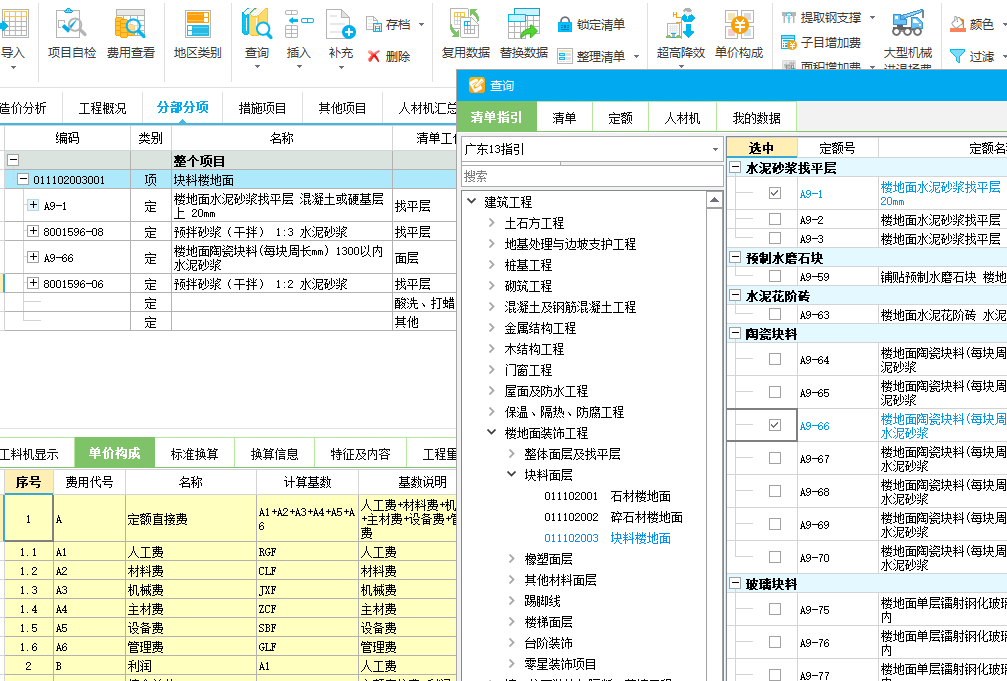This screenshot has width=1007, height=681.
Task: Select the 011102002 碎石材楼地面 item
Action: point(613,517)
